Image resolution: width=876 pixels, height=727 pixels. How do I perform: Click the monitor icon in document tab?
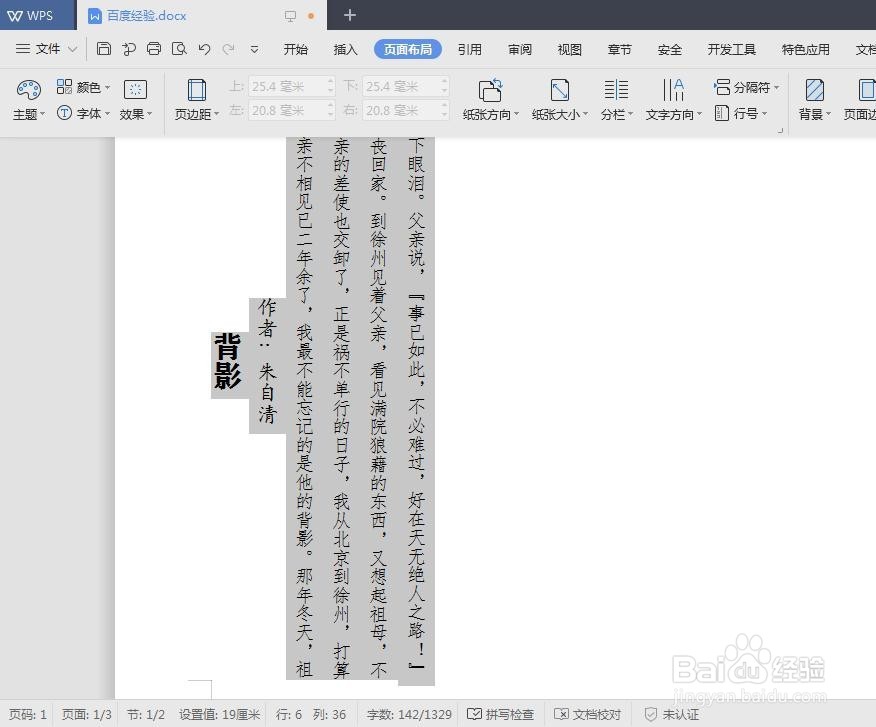pos(290,16)
